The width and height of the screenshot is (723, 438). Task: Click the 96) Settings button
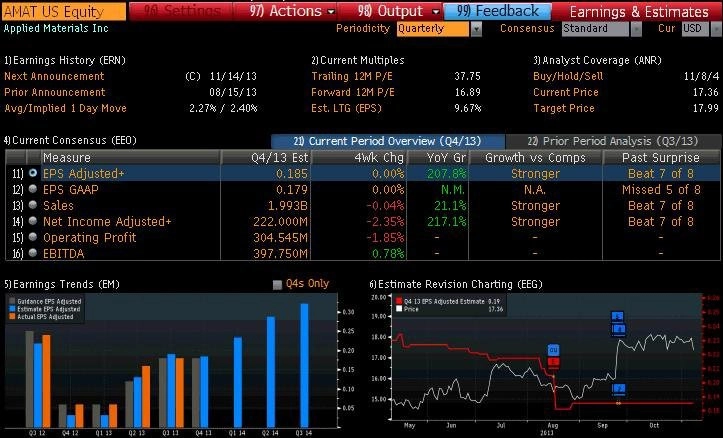[x=181, y=11]
